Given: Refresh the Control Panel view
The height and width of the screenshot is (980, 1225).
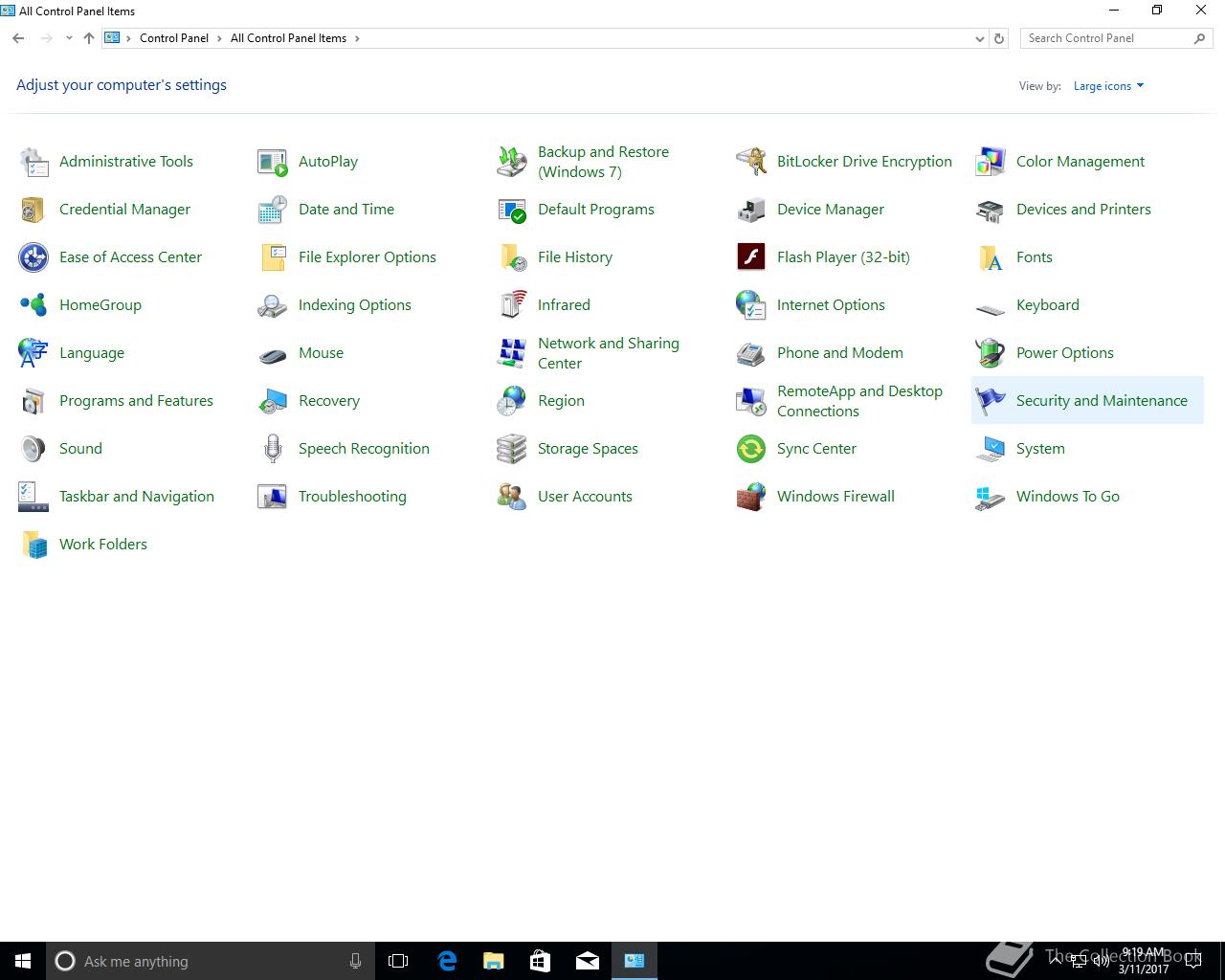Looking at the screenshot, I should [999, 38].
